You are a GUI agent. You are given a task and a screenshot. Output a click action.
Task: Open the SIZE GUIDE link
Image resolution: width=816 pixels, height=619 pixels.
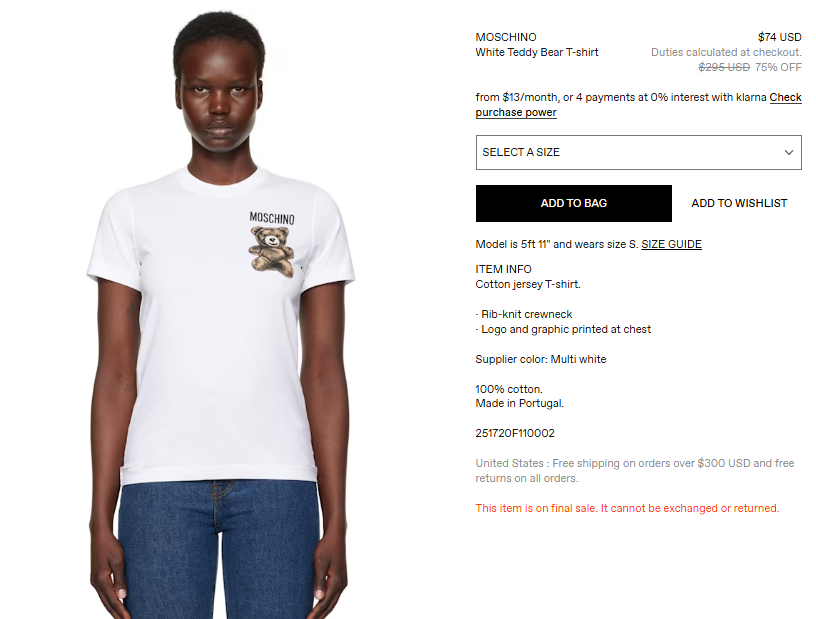tap(671, 244)
